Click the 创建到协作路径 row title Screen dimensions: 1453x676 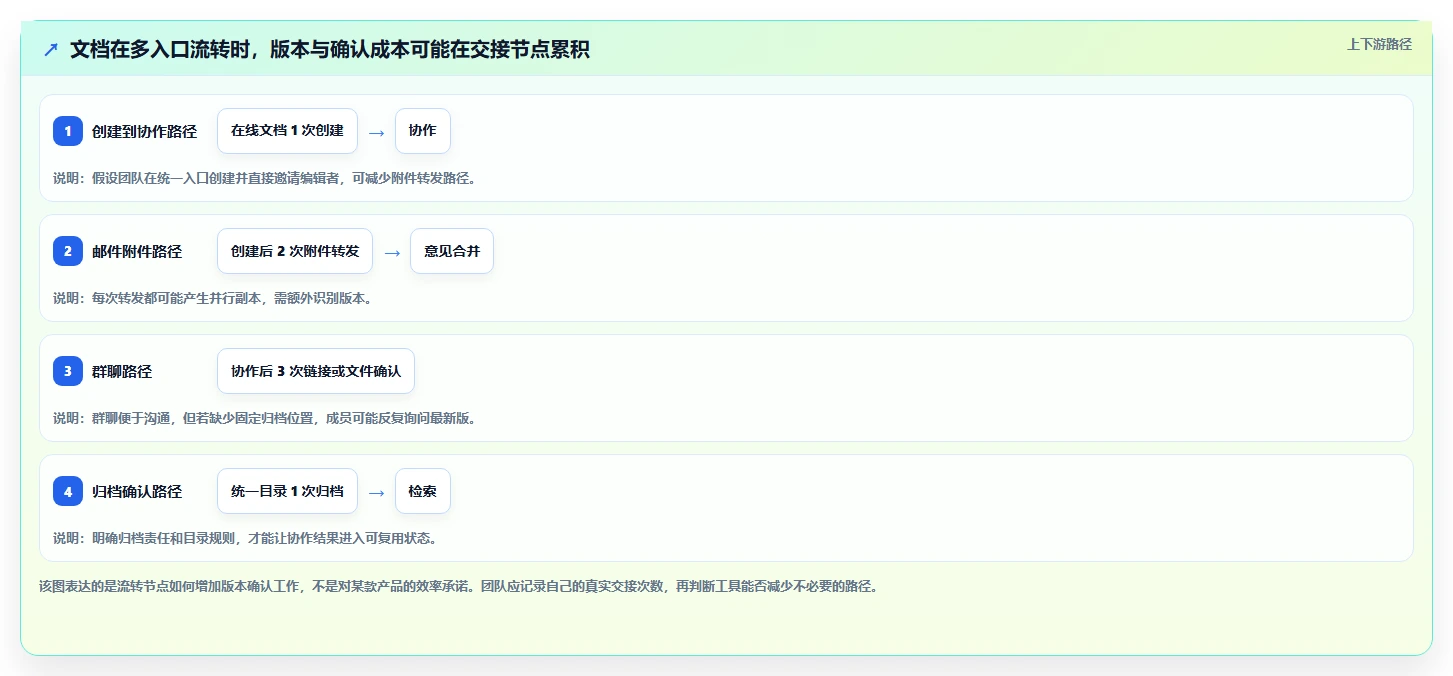coord(144,131)
